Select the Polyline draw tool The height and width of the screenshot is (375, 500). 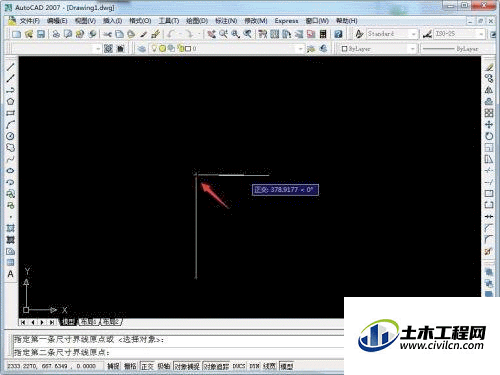coord(10,90)
